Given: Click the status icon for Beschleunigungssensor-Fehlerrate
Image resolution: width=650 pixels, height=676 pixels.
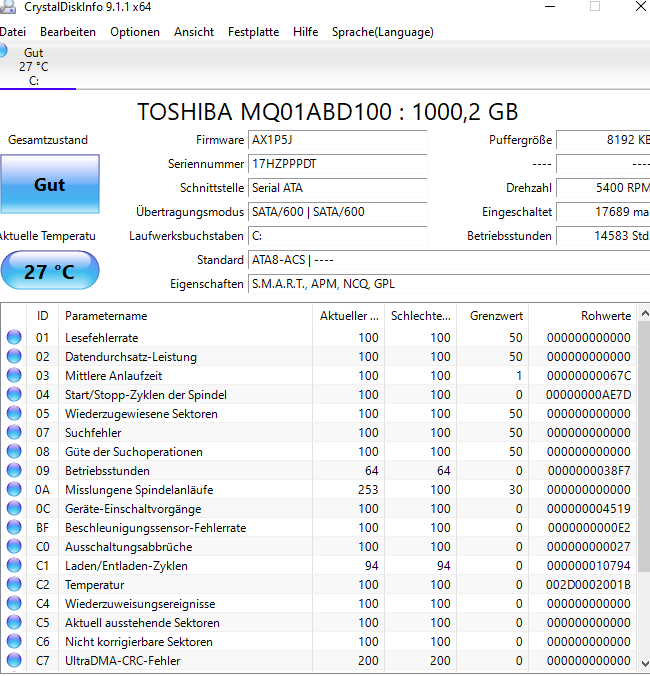Looking at the screenshot, I should (14, 527).
